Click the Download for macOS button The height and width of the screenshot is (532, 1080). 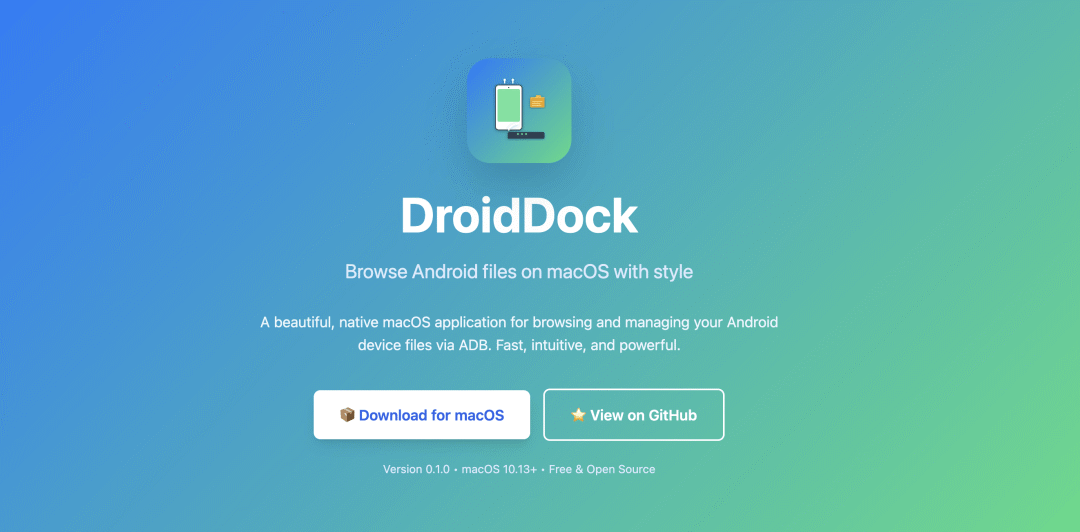(x=422, y=415)
